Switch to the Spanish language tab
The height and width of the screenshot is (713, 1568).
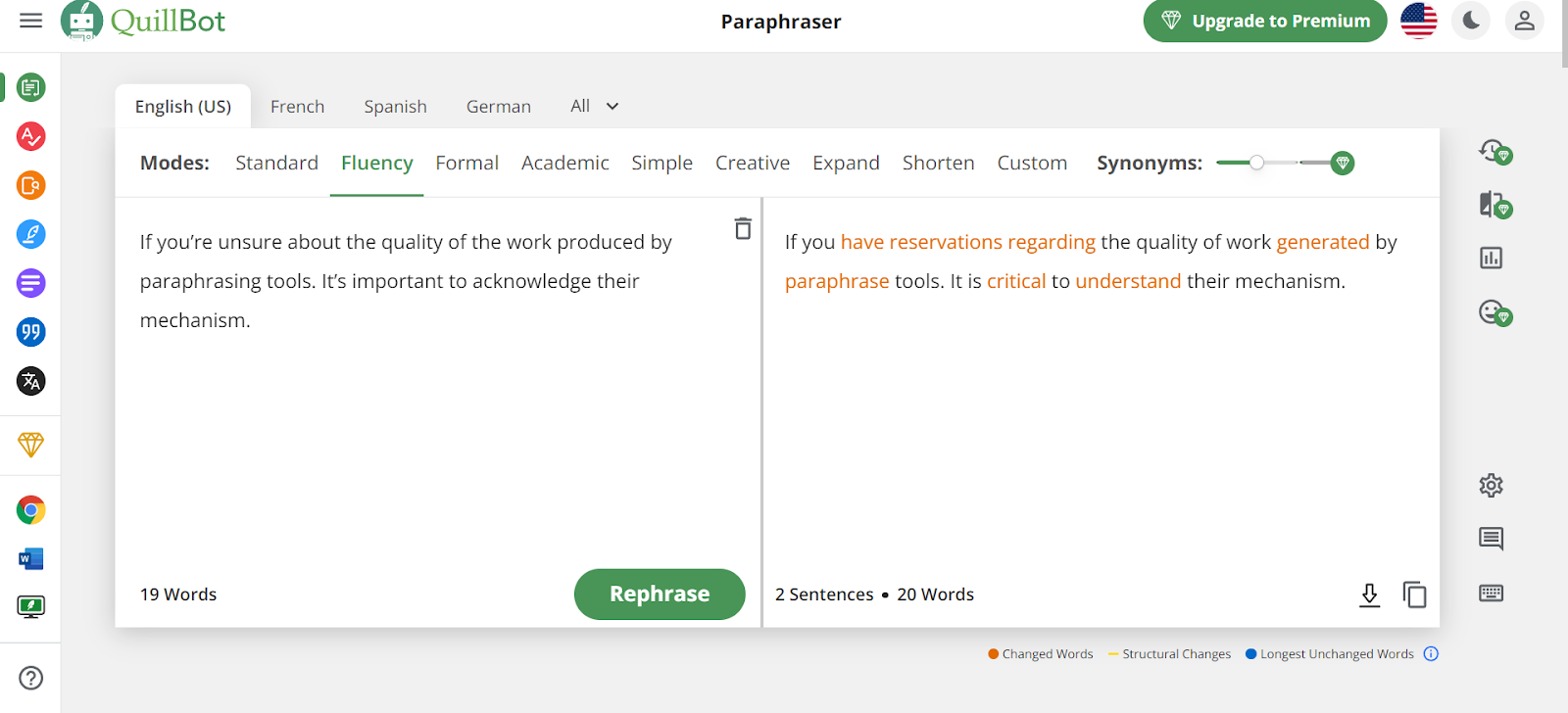395,106
